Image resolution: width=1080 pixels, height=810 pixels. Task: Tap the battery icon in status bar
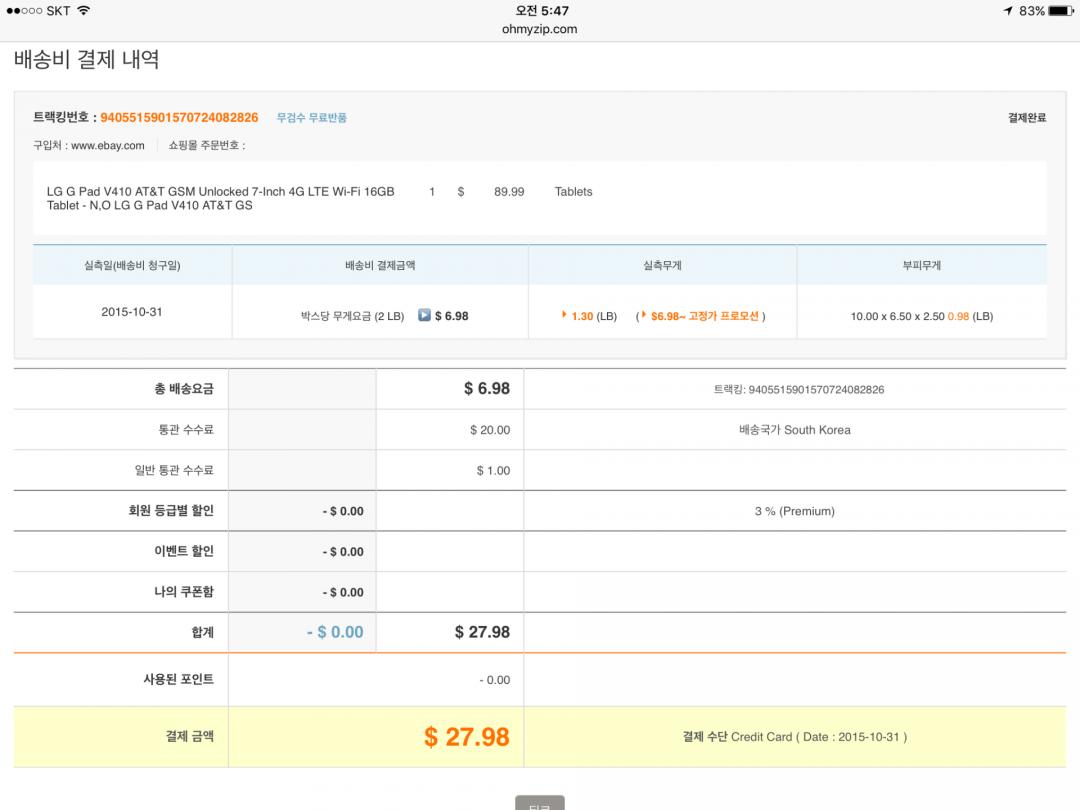(x=1063, y=11)
